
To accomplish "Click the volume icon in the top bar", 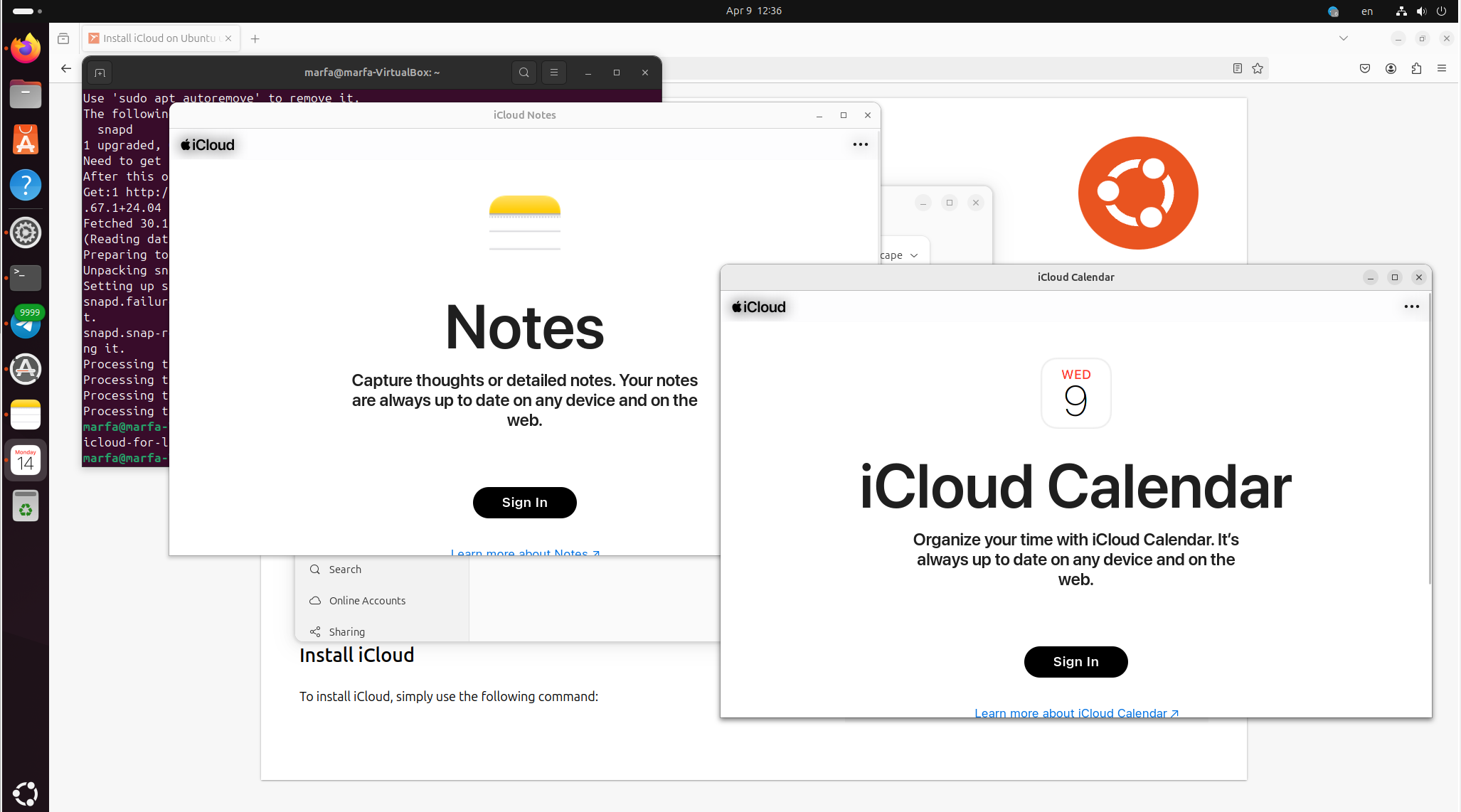I will 1421,11.
